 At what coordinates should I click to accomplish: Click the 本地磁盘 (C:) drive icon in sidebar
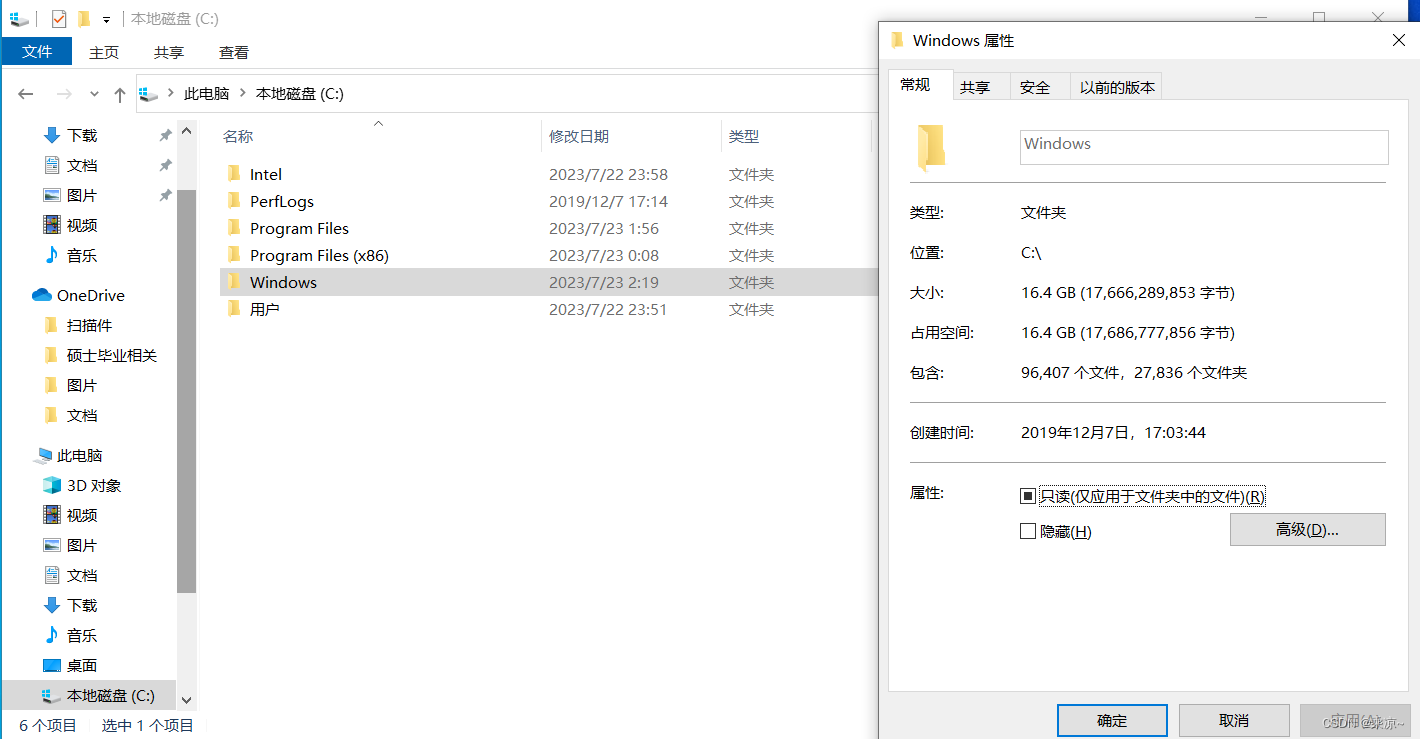coord(51,695)
